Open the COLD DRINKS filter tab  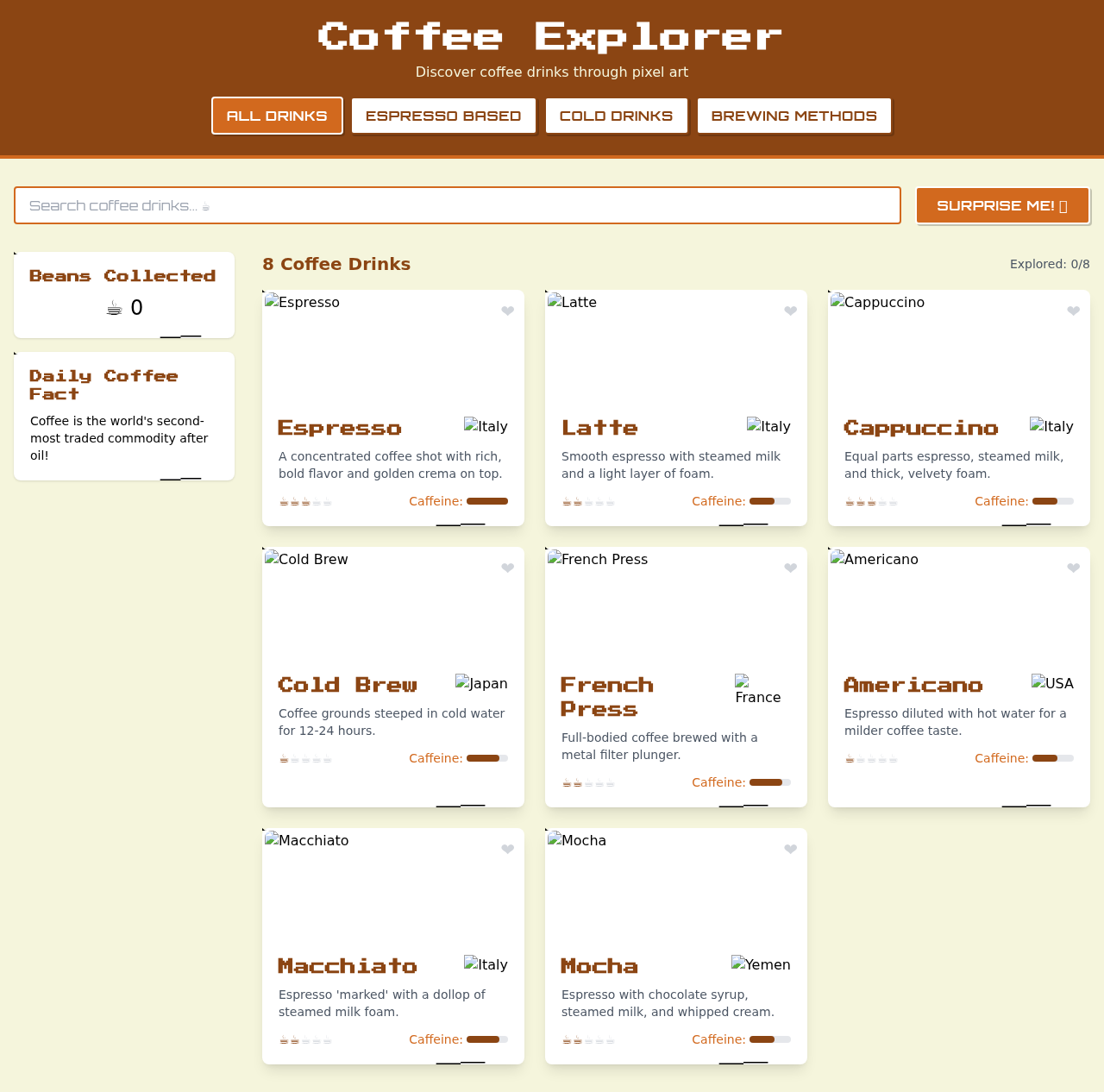pyautogui.click(x=616, y=116)
